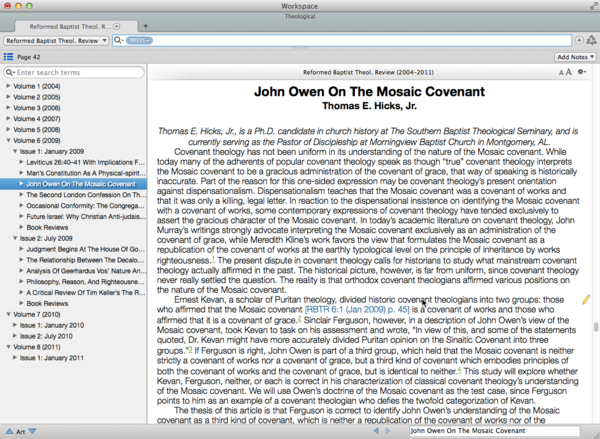Click the magnifier search options icon
The image size is (600, 439).
119,40
